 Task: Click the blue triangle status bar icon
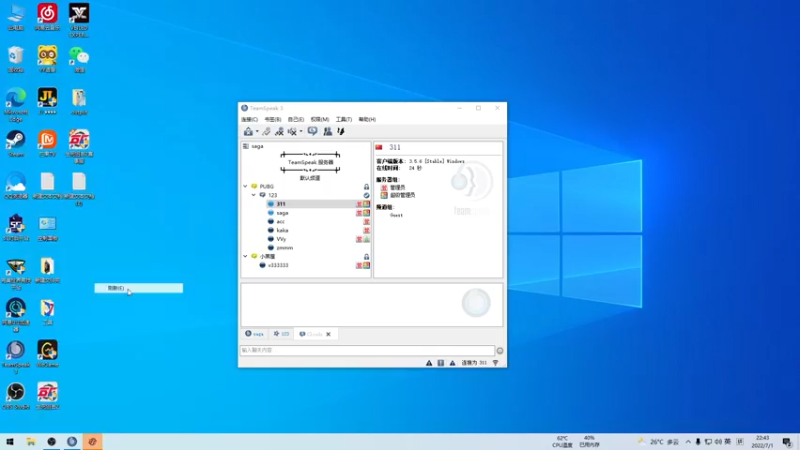click(453, 363)
